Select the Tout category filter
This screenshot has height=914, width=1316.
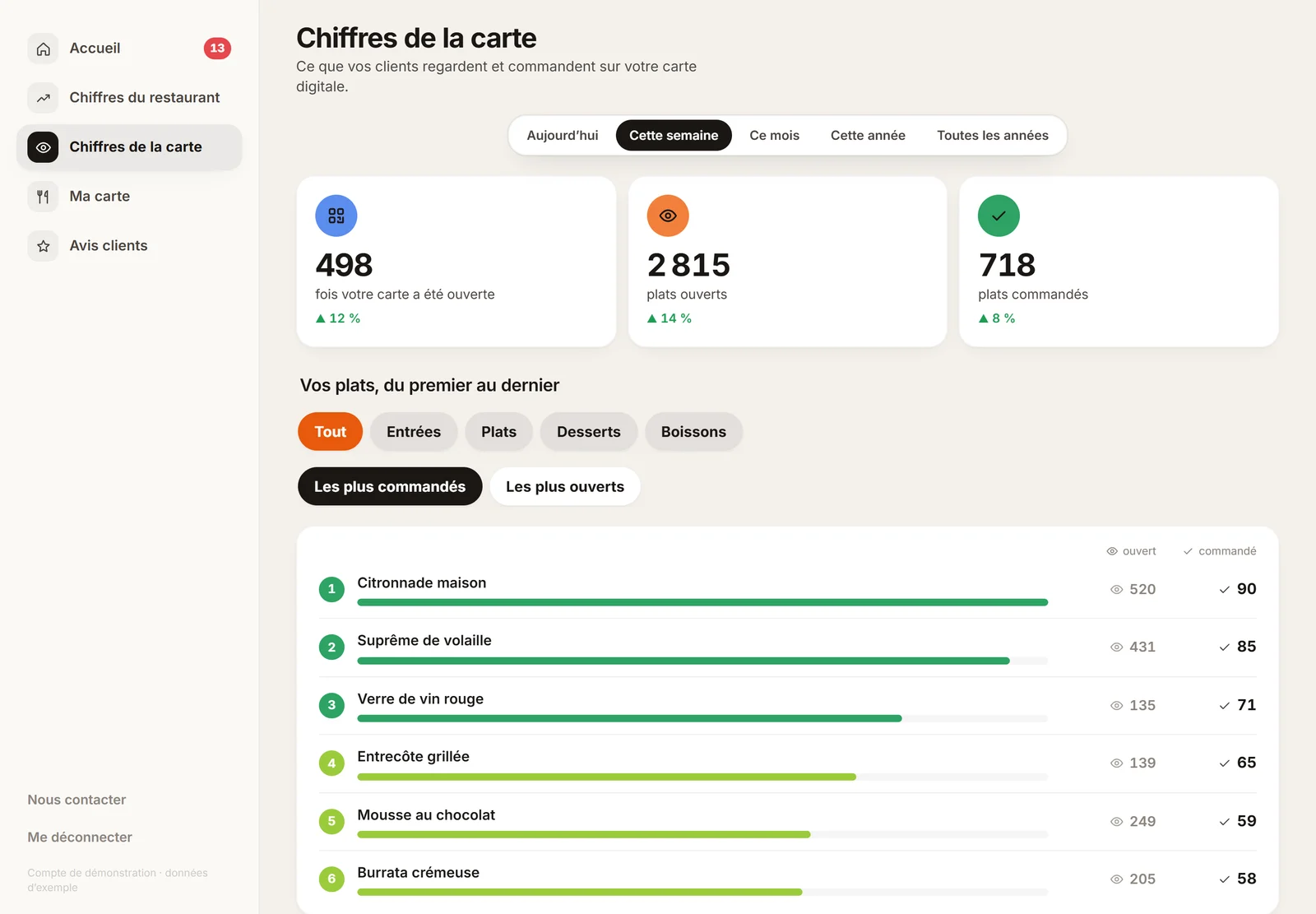(331, 432)
